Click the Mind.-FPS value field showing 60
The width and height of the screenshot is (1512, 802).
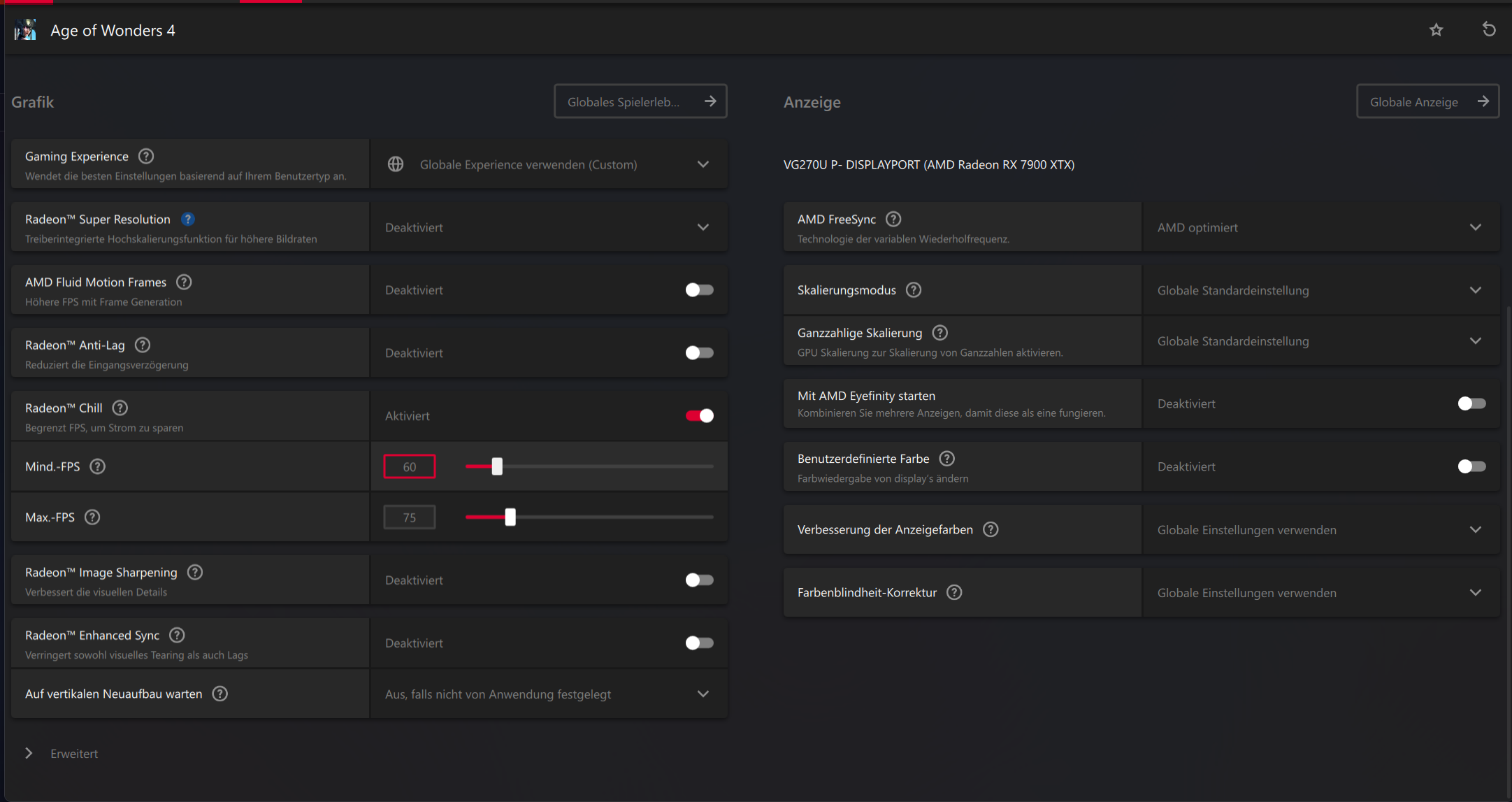[410, 466]
